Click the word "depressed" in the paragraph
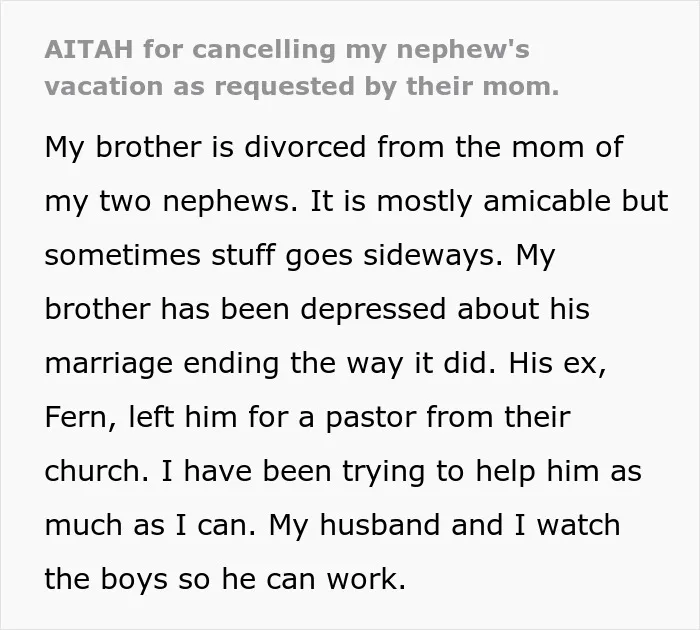 point(373,309)
